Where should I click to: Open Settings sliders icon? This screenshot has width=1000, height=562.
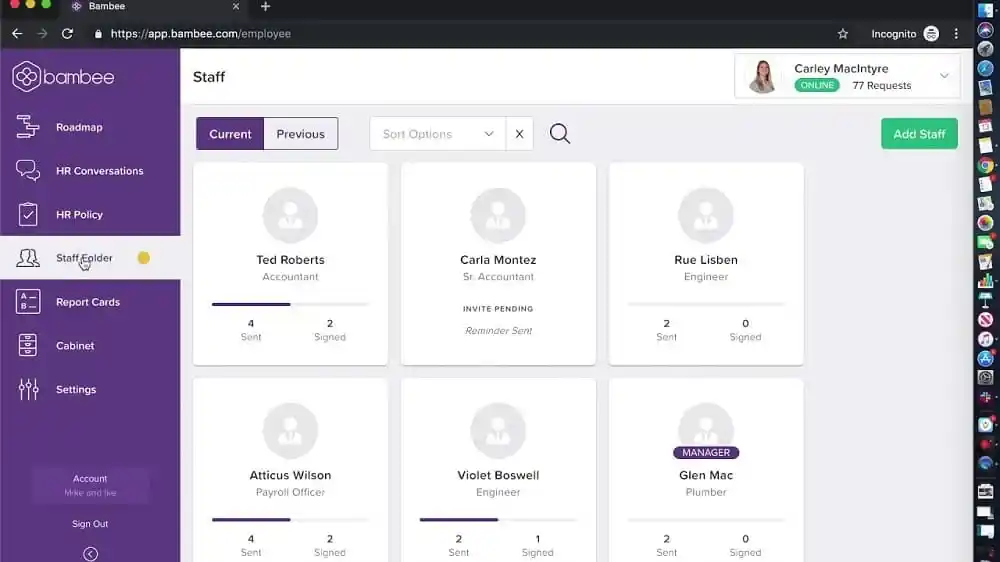point(28,389)
